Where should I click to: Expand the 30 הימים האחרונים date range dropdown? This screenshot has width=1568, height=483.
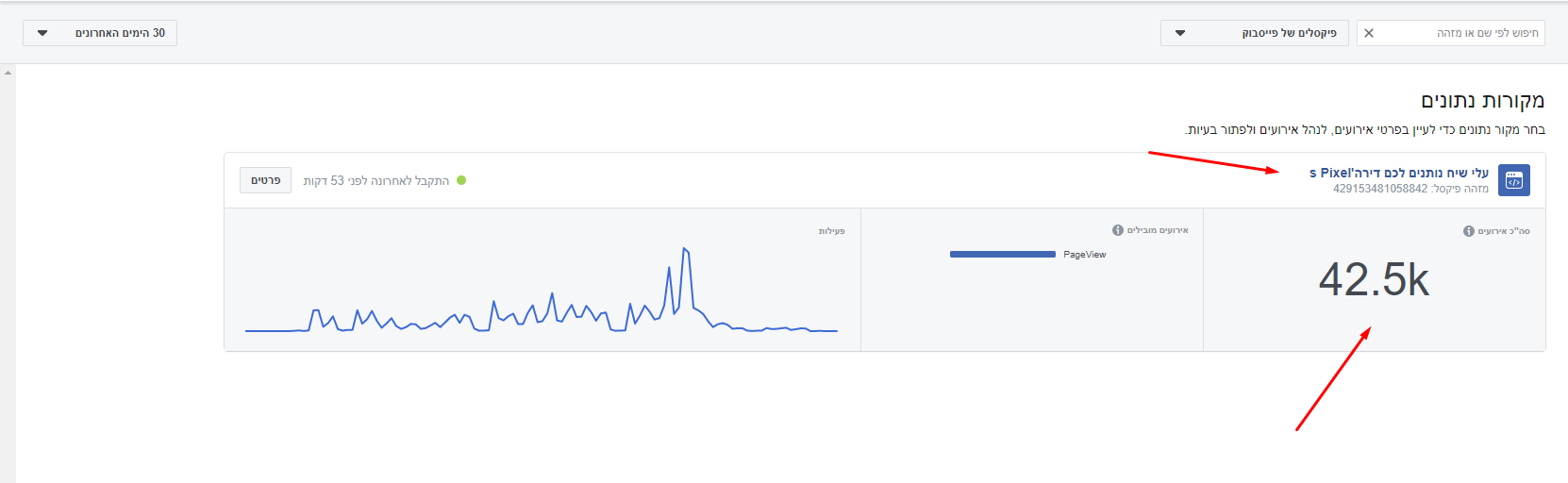pos(100,33)
